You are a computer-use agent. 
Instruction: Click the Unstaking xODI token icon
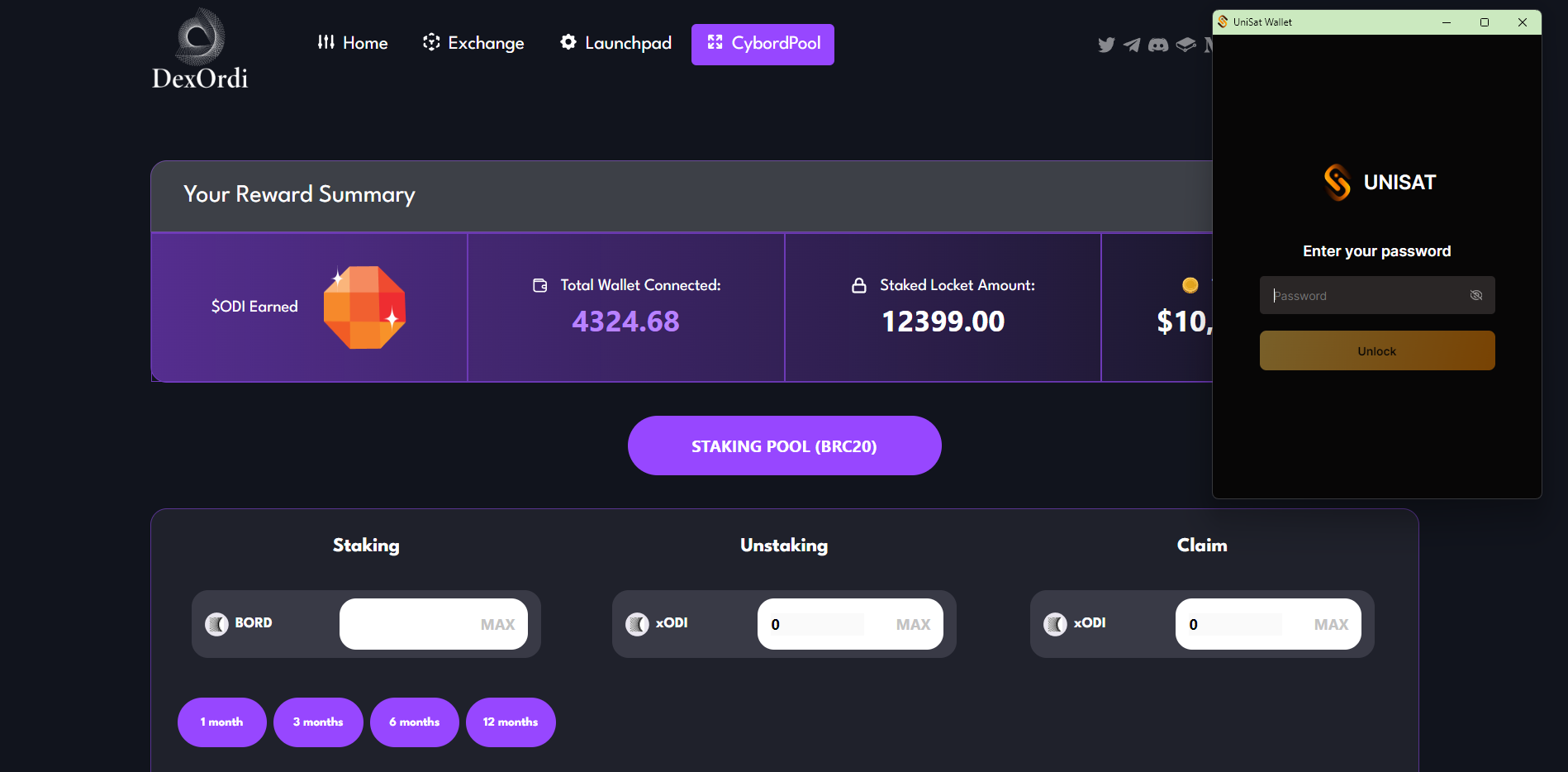pyautogui.click(x=637, y=624)
